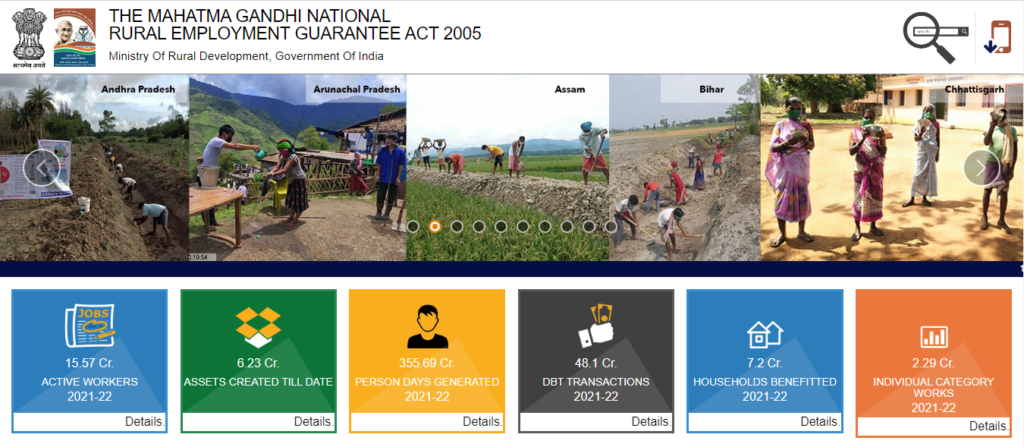Click the Bihar slide photo
Viewport: 1024px width, 447px height.
click(x=684, y=168)
